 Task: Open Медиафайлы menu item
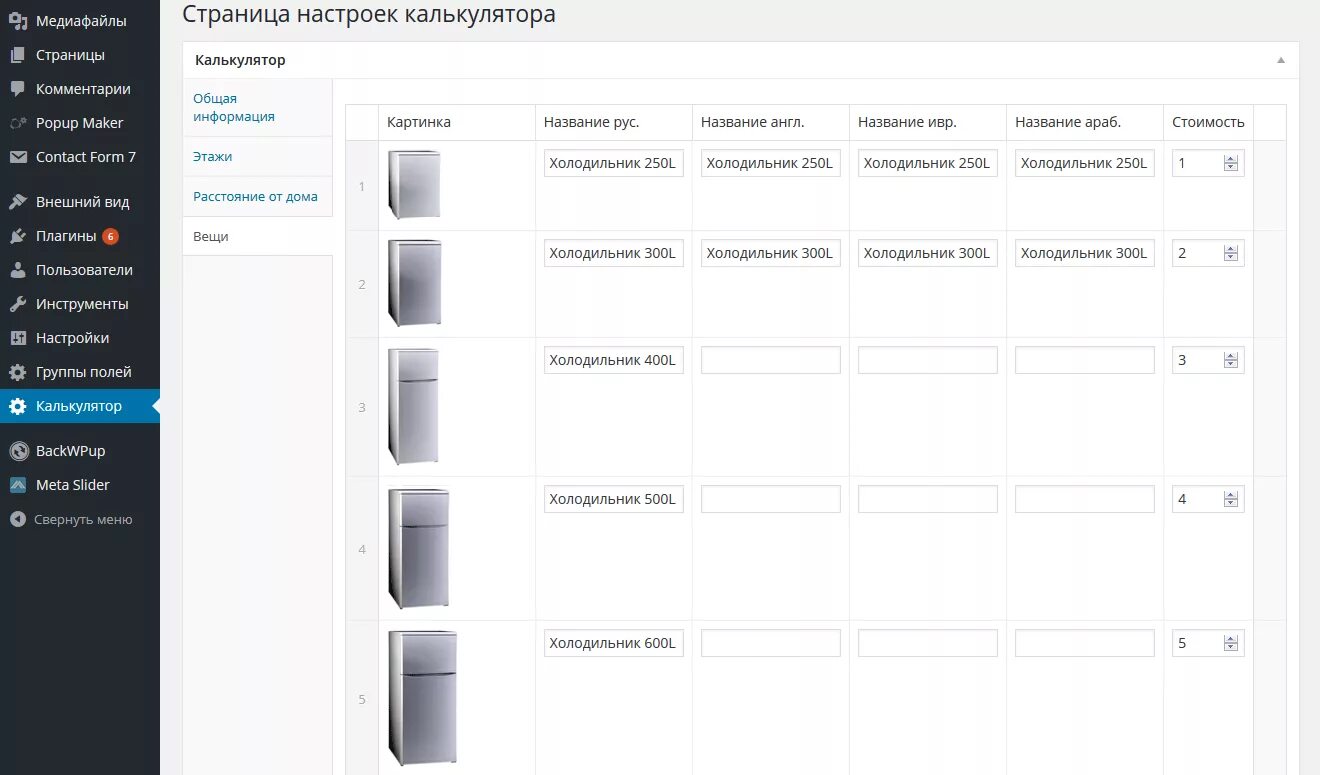pyautogui.click(x=80, y=21)
